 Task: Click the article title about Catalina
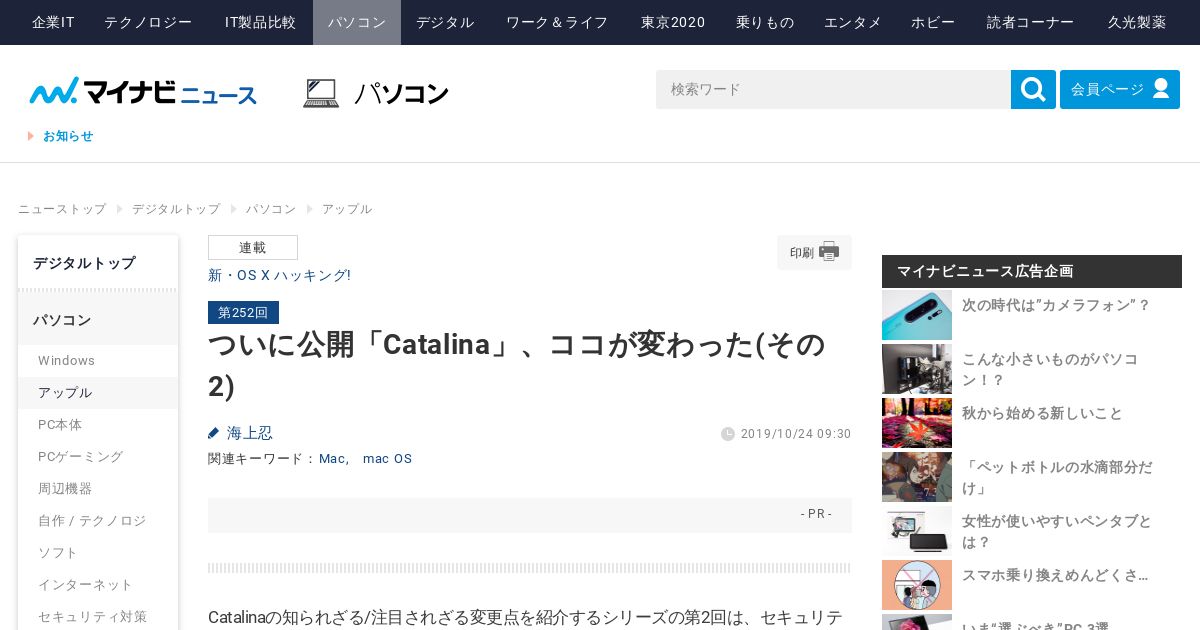pos(517,365)
